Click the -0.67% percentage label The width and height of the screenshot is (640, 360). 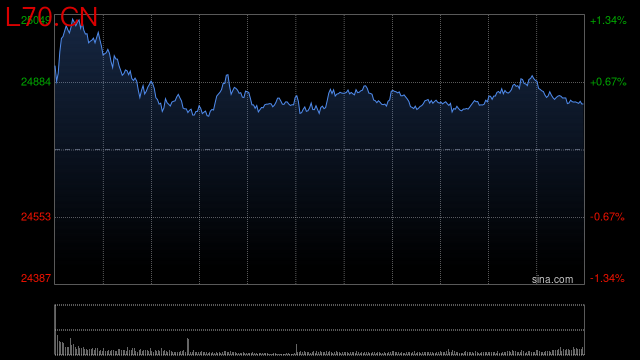(607, 217)
